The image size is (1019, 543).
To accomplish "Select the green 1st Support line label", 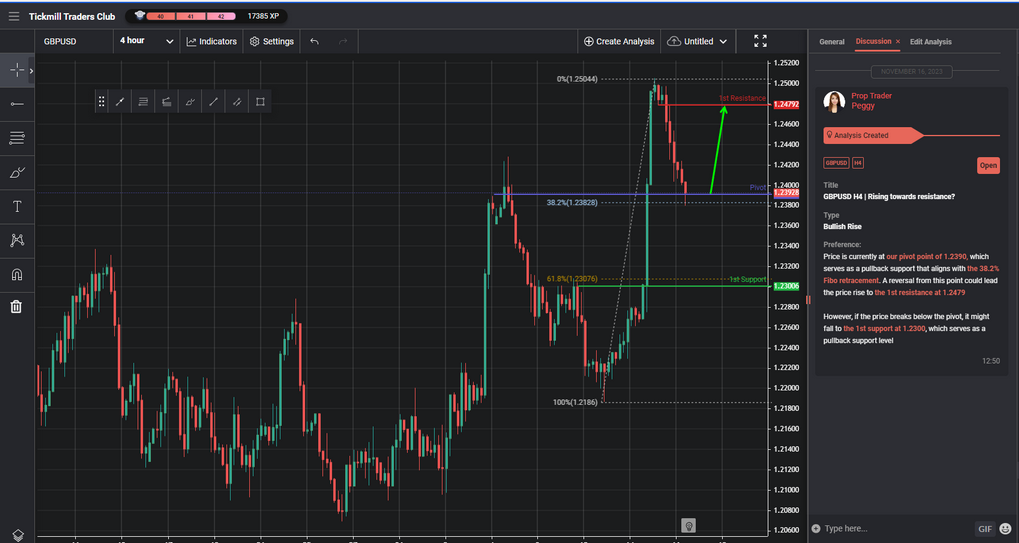I will [x=747, y=279].
